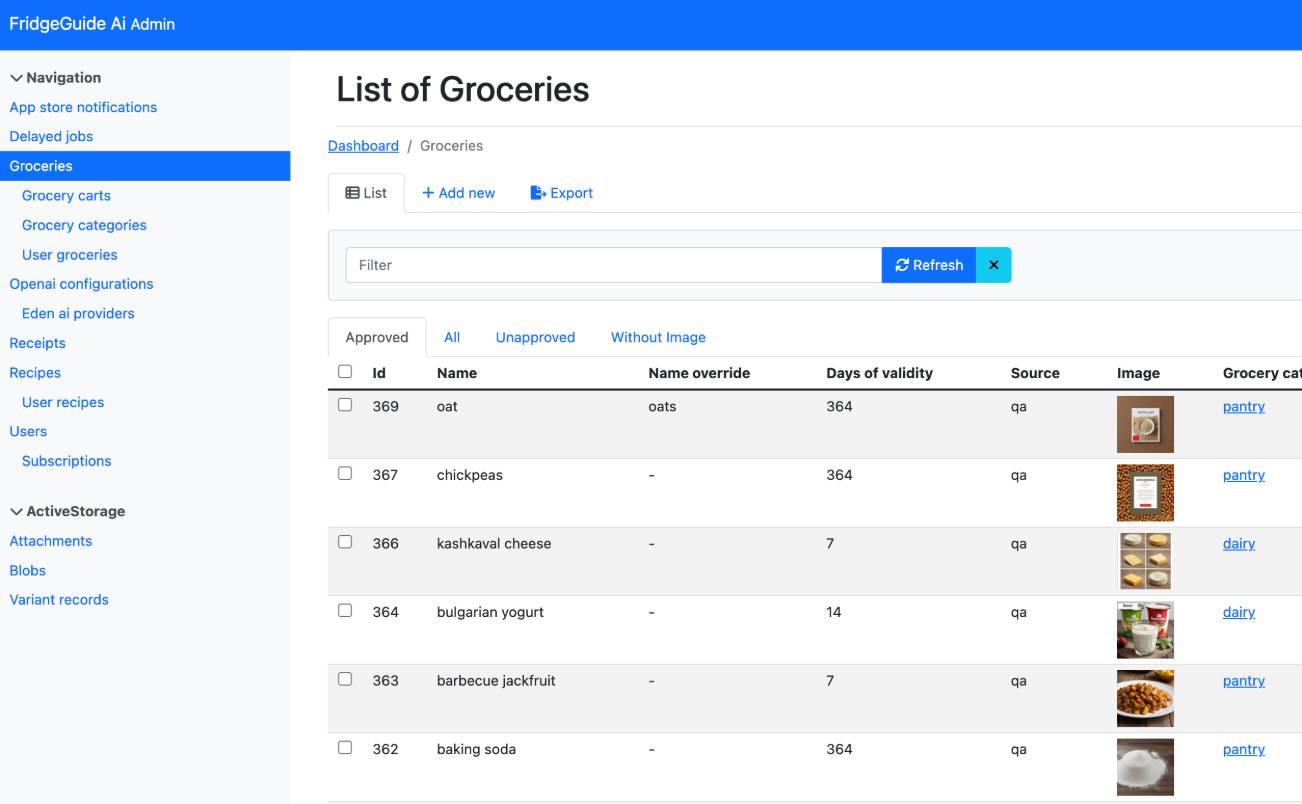Image resolution: width=1302 pixels, height=804 pixels.
Task: Click the Refresh button
Action: [x=929, y=265]
